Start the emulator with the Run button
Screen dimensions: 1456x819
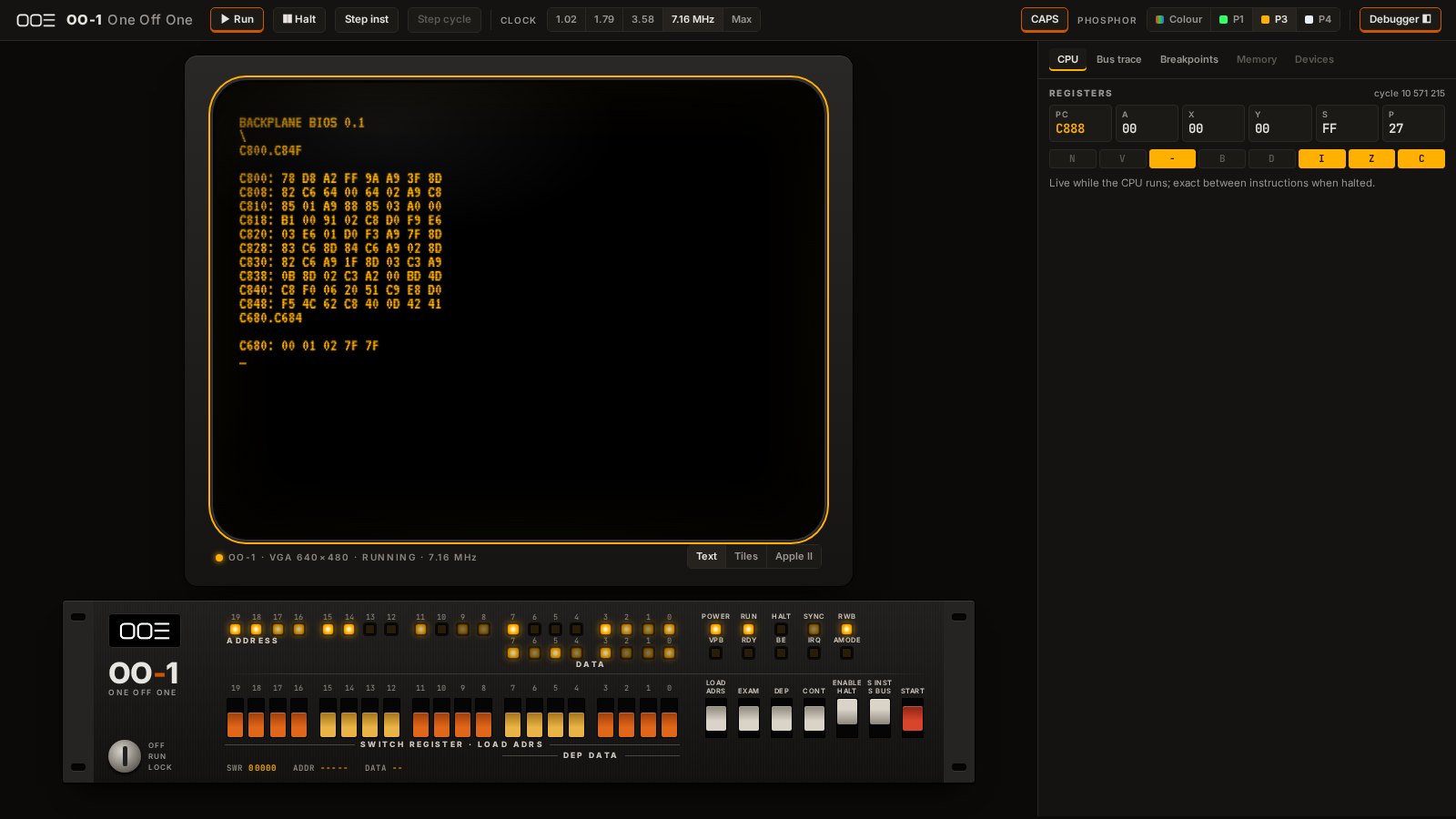(x=237, y=19)
